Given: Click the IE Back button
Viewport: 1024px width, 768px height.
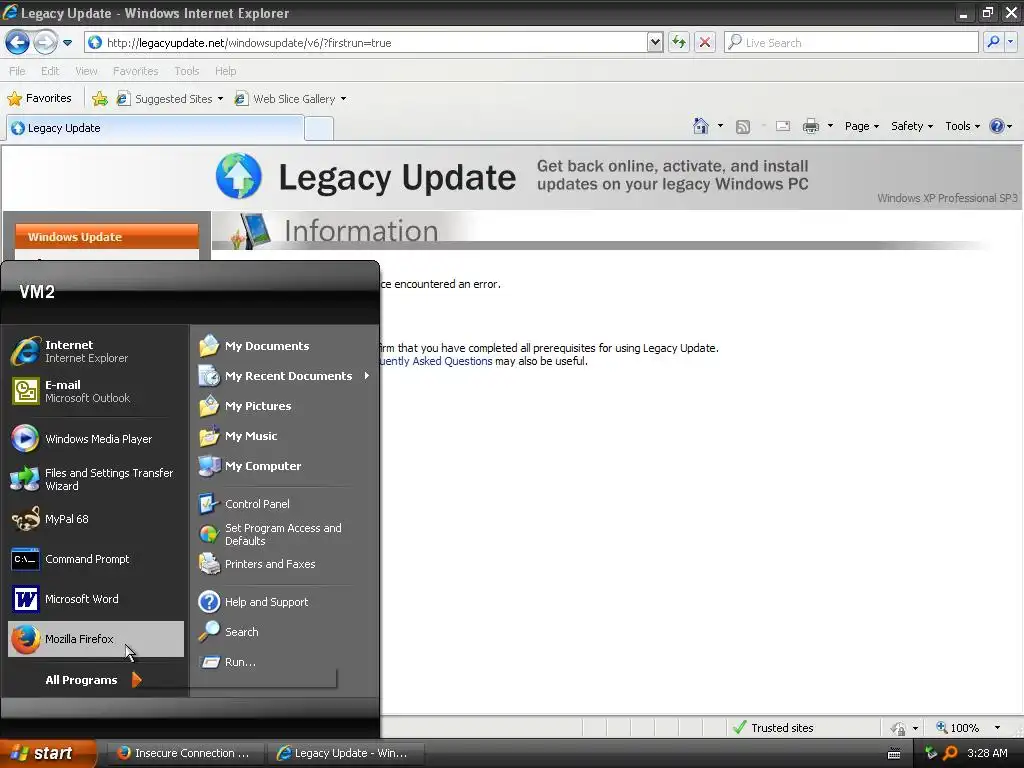Looking at the screenshot, I should pos(18,43).
